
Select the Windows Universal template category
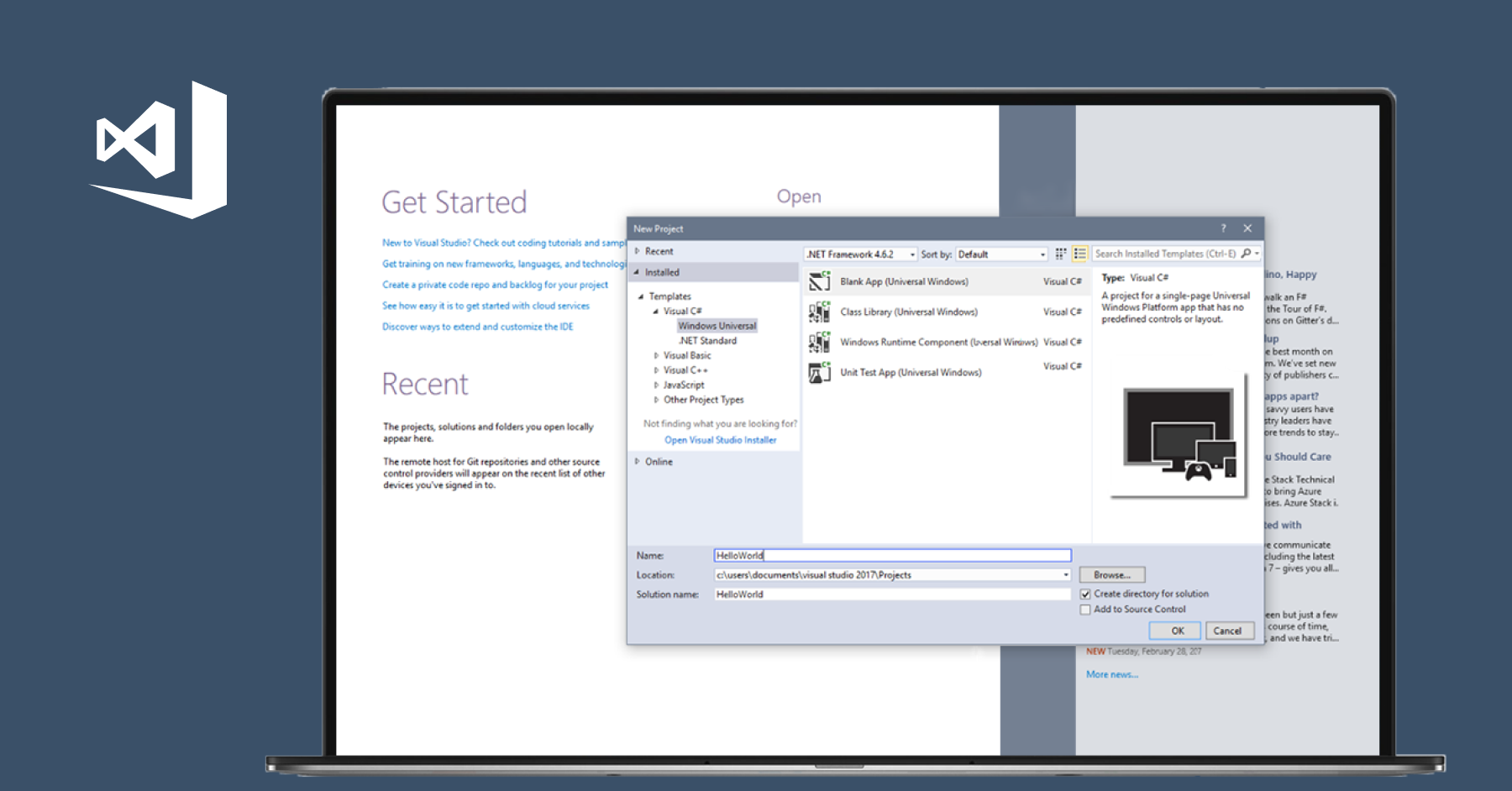(717, 326)
